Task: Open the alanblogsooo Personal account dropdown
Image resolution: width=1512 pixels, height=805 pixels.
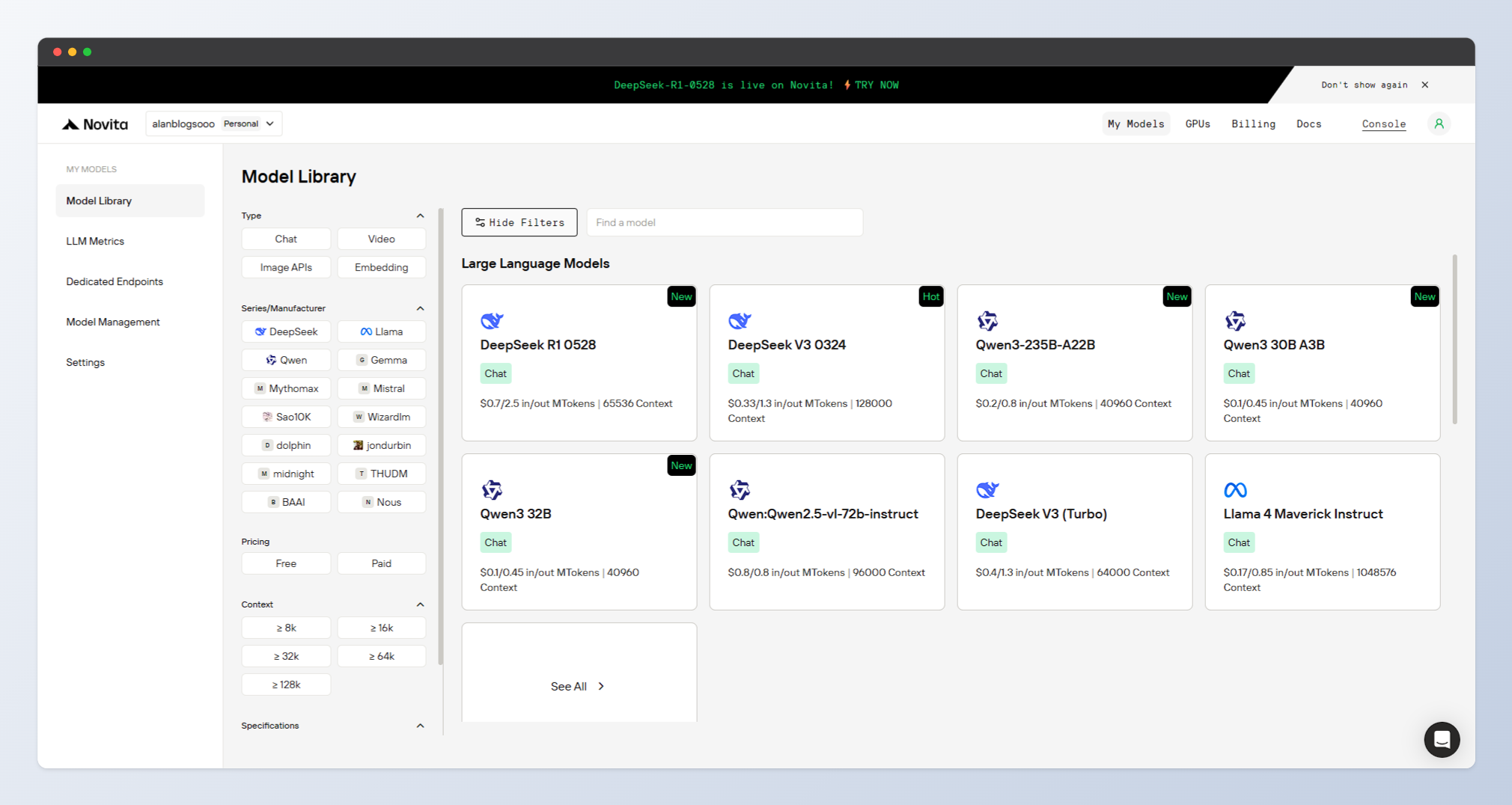Action: click(x=214, y=124)
